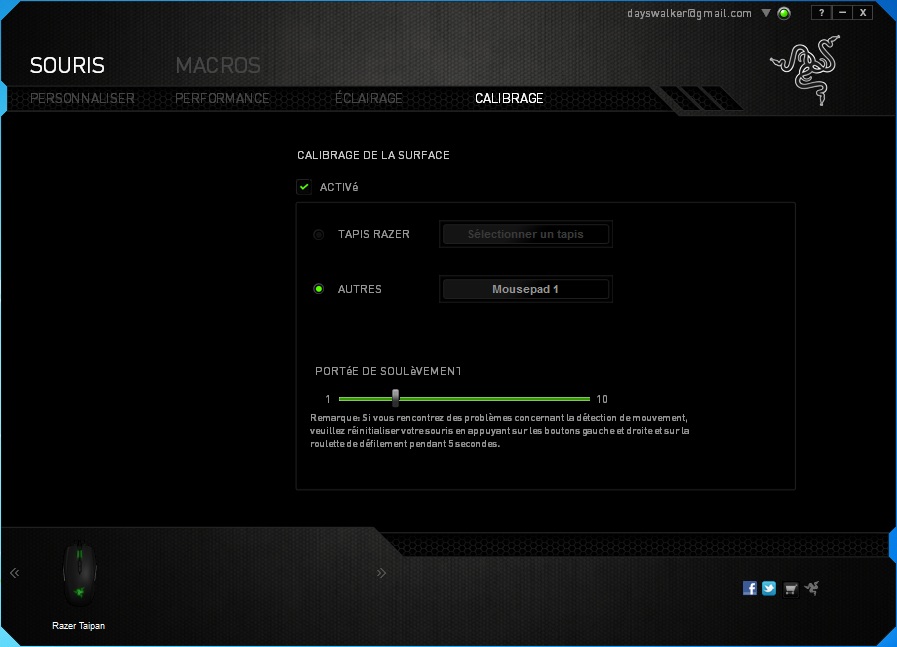
Task: Click the lift-off range slider handle
Action: pyautogui.click(x=395, y=398)
